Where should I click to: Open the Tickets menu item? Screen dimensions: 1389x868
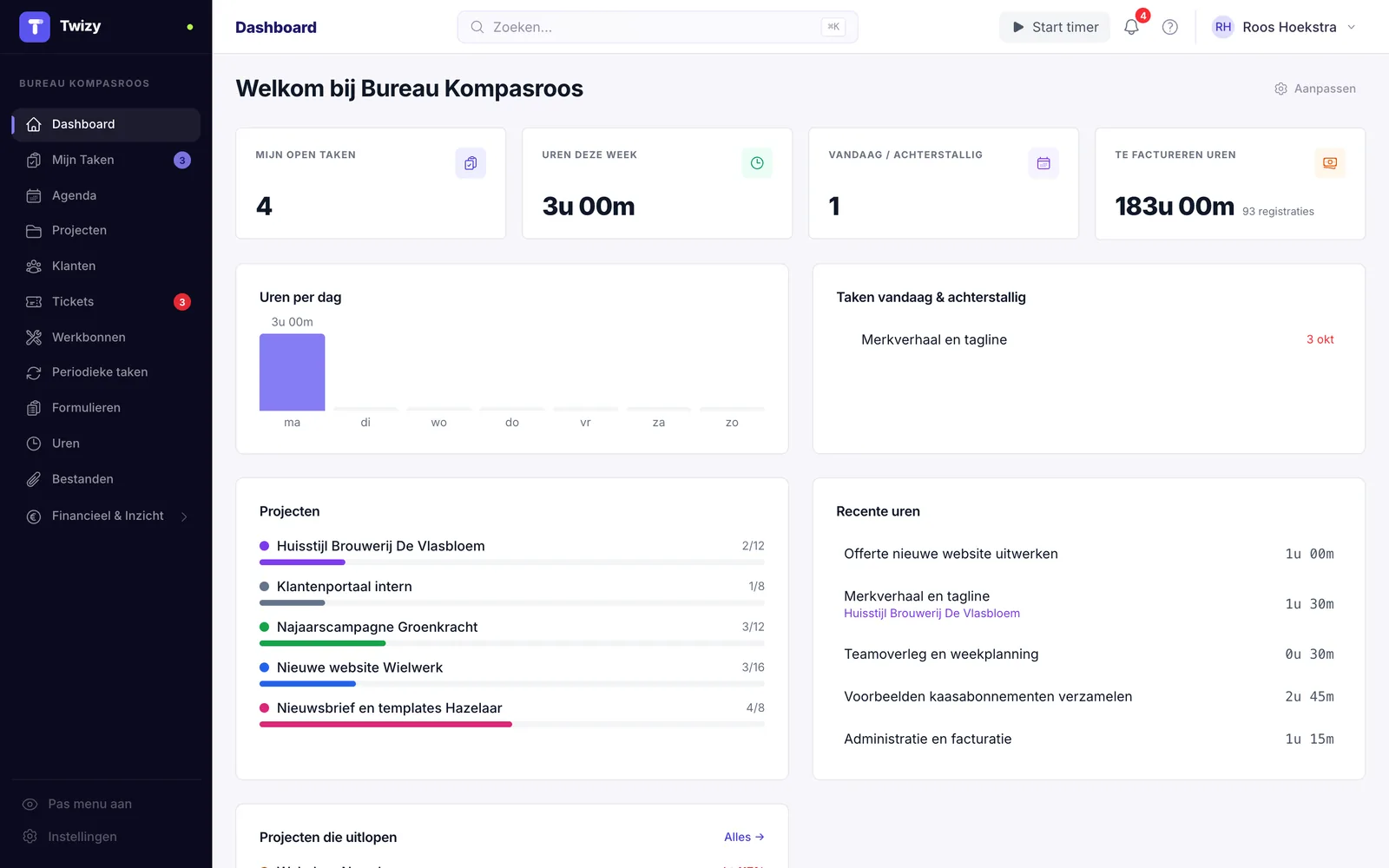pos(106,301)
